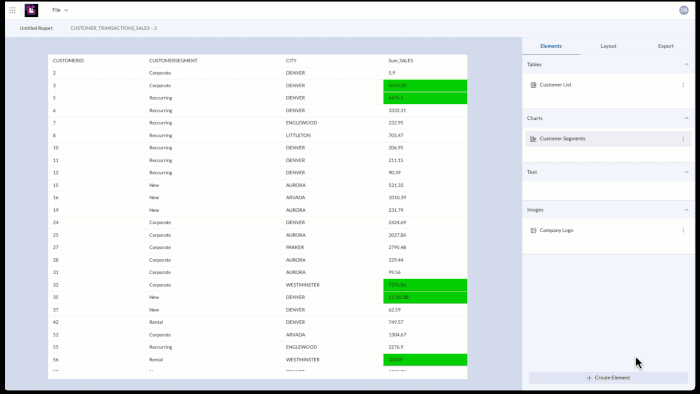Image resolution: width=700 pixels, height=394 pixels.
Task: Switch to the Export tab
Action: (x=666, y=46)
